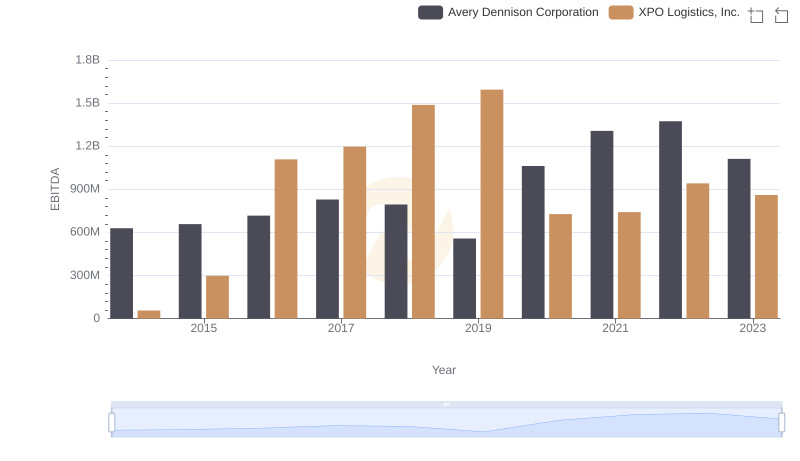Image resolution: width=800 pixels, height=461 pixels.
Task: Click the 1.5B y-axis label
Action: 87,103
